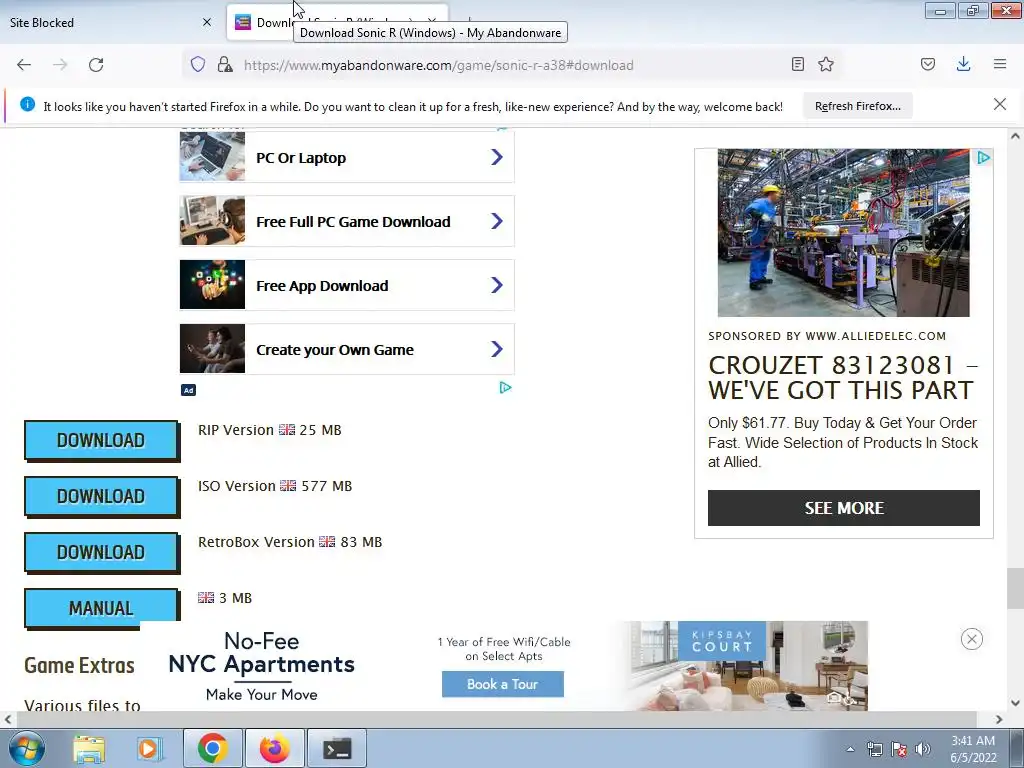The width and height of the screenshot is (1024, 768).
Task: Launch Windows Media Player from taskbar
Action: pos(149,748)
